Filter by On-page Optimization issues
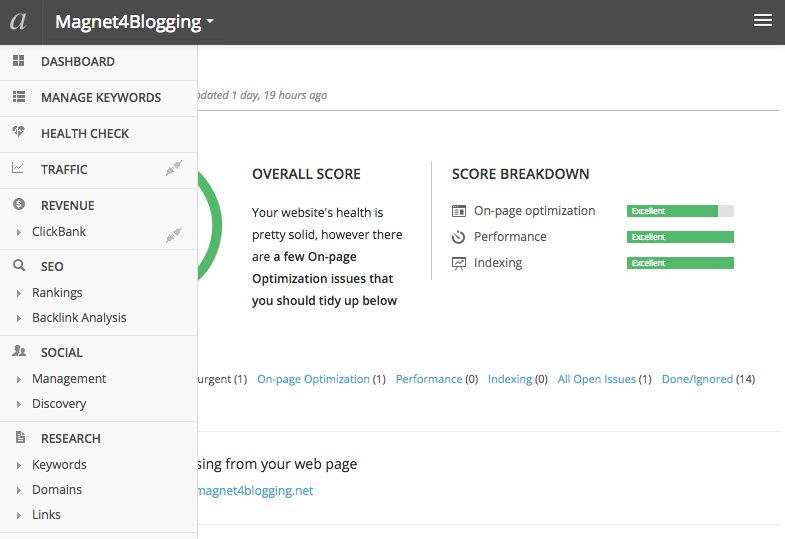This screenshot has height=539, width=785. click(x=313, y=379)
